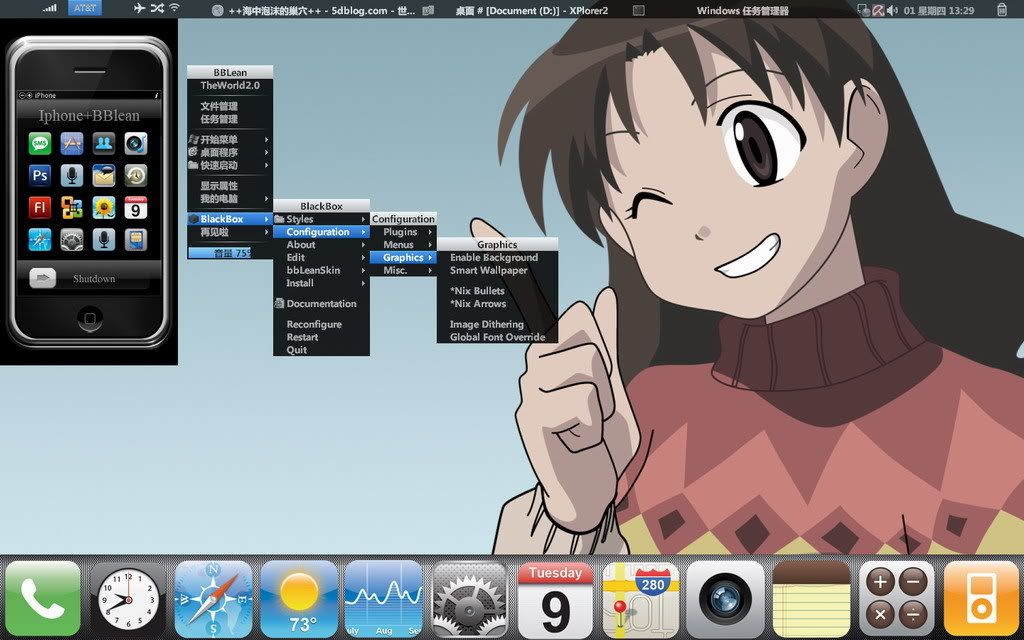This screenshot has width=1024, height=640.
Task: Expand the 快速启动 submenu
Action: click(x=230, y=165)
